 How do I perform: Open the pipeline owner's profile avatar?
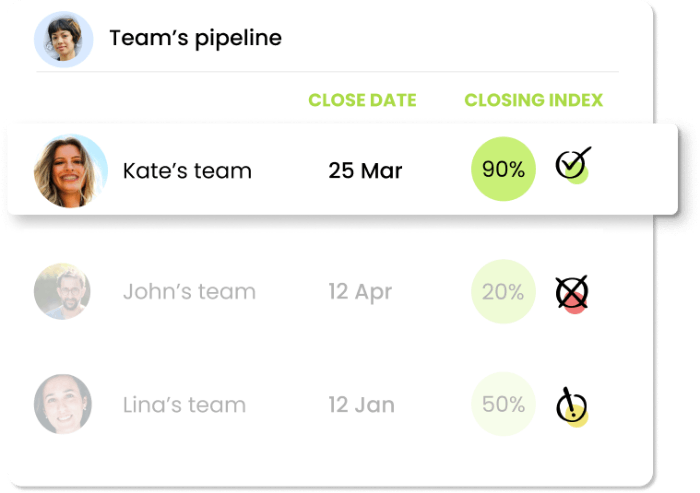(63, 39)
